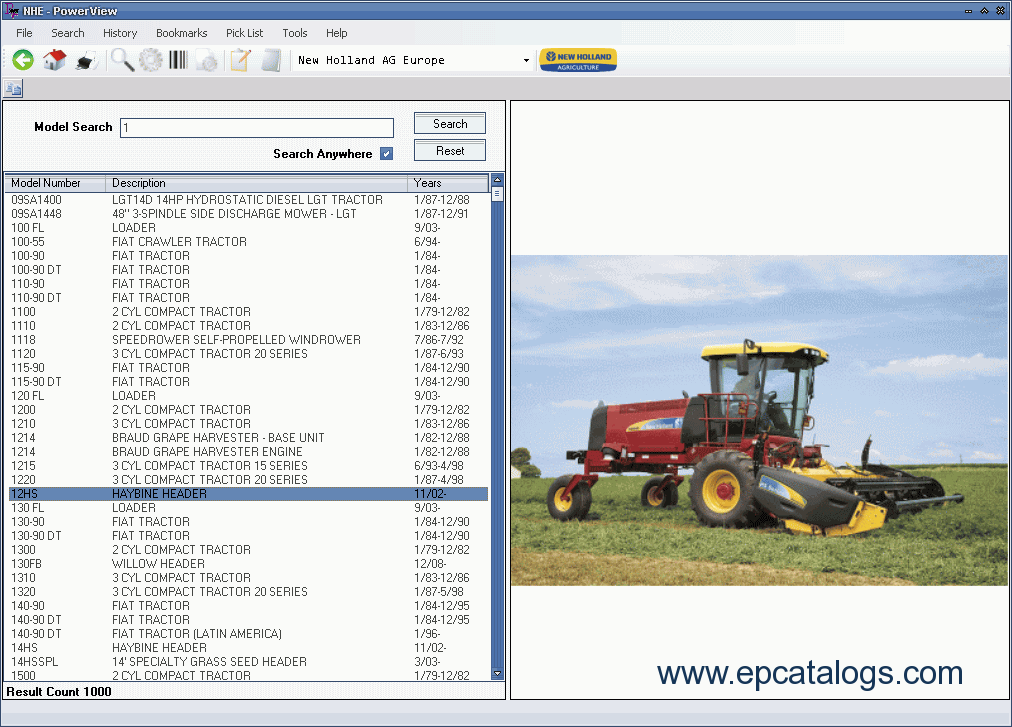Viewport: 1012px width, 727px height.
Task: Click the small document icon below the toolbar
Action: (x=12, y=88)
